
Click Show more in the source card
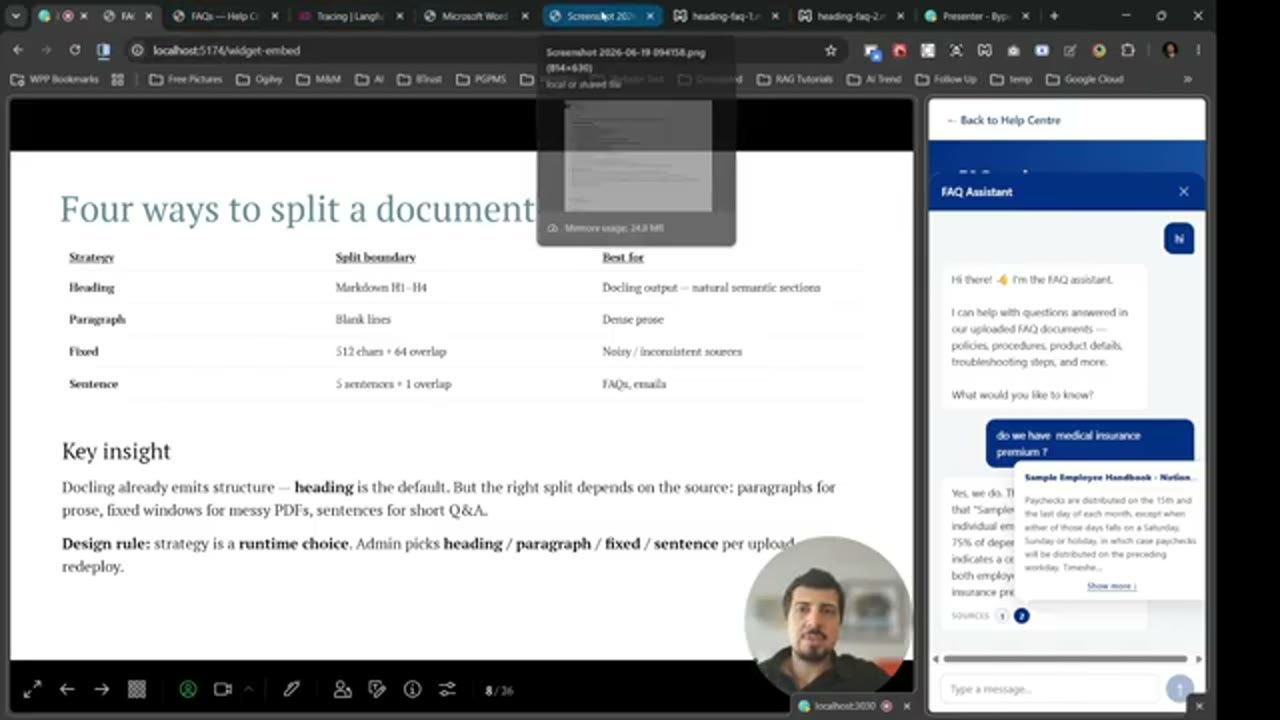pos(1112,586)
